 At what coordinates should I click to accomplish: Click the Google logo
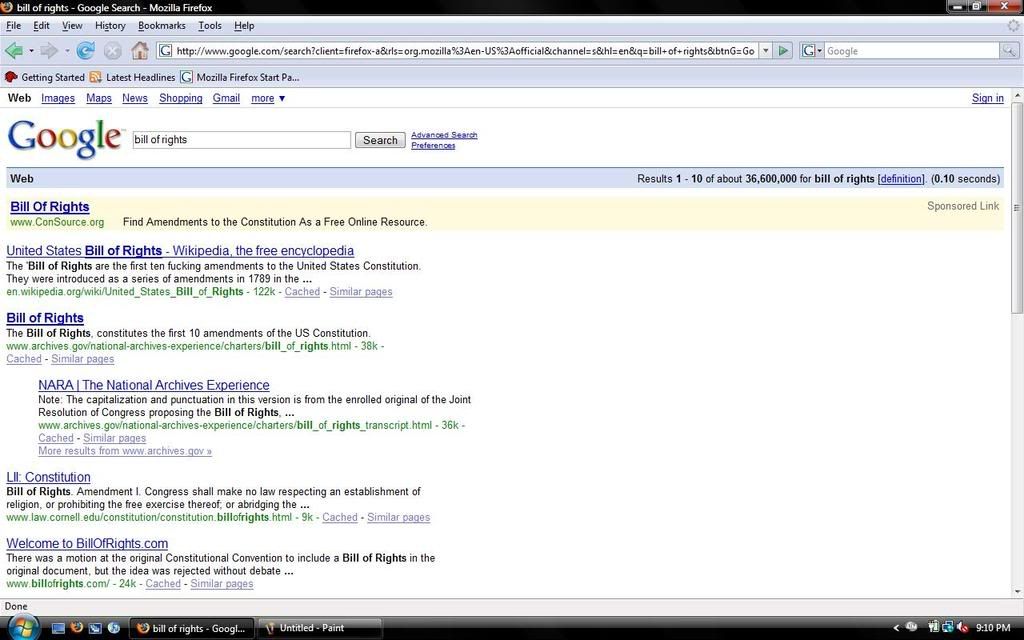(65, 138)
